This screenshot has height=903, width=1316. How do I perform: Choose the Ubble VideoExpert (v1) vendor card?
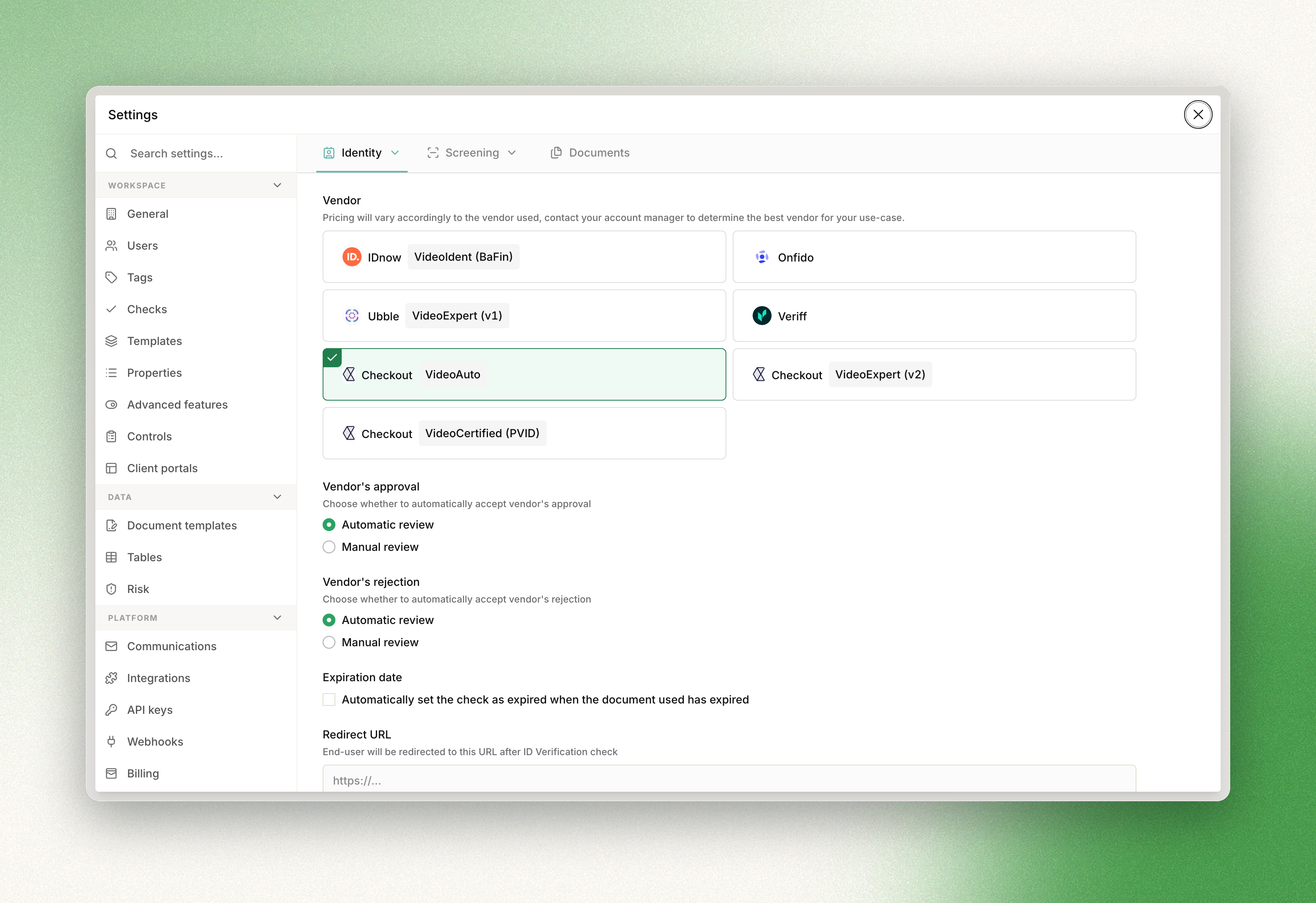[x=524, y=316]
